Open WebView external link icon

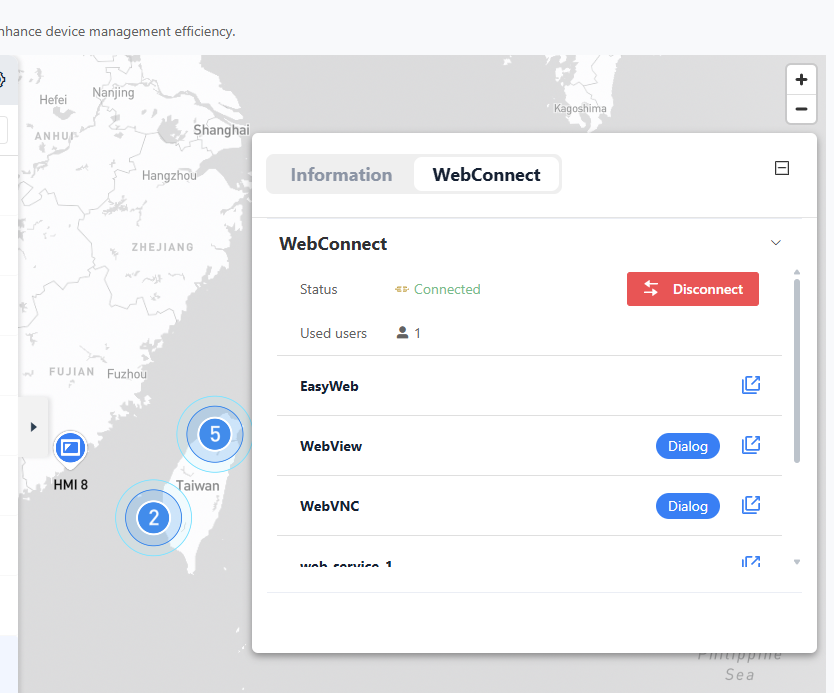tap(750, 446)
